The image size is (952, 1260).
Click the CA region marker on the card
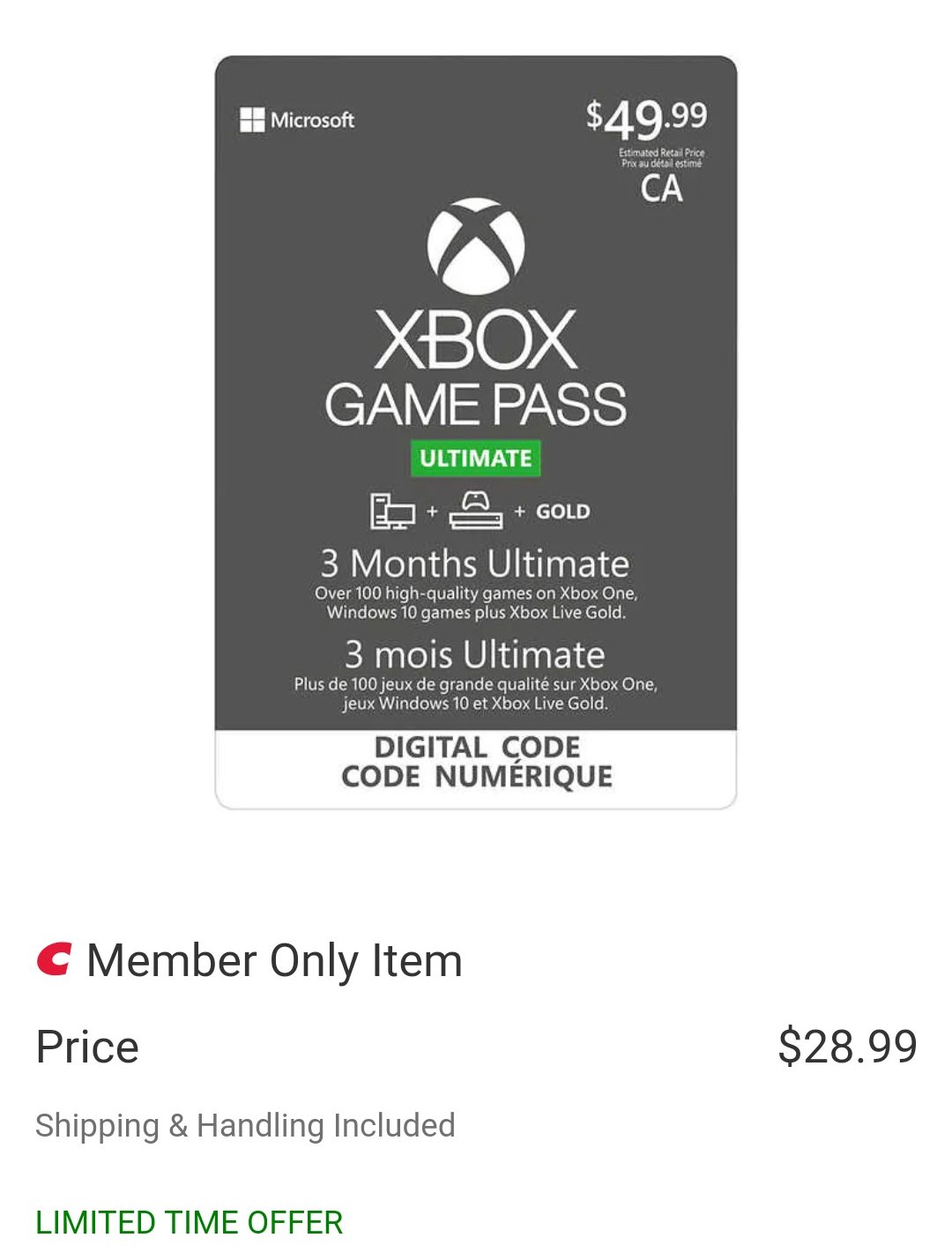coord(661,189)
